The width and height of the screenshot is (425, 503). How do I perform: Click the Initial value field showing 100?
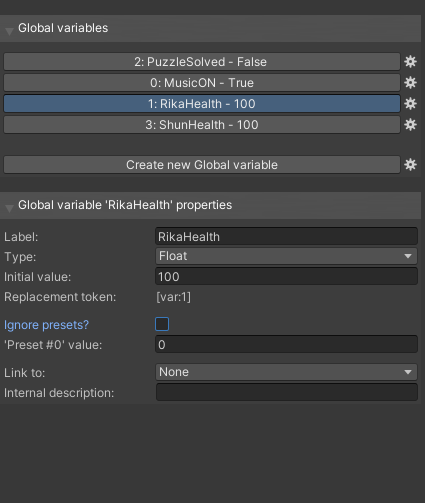click(286, 276)
